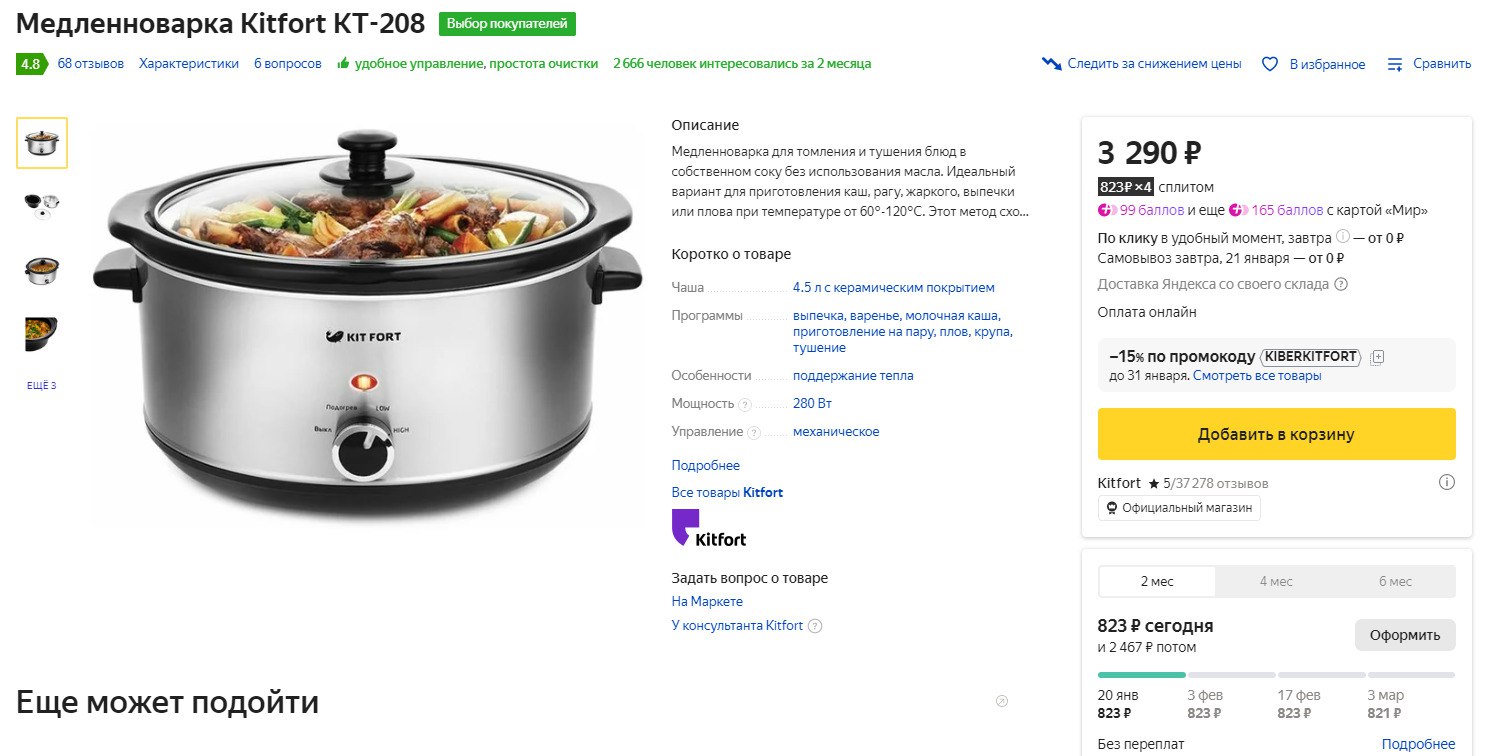Expand product details via Подробнее under specs
This screenshot has width=1486, height=756.
click(706, 465)
